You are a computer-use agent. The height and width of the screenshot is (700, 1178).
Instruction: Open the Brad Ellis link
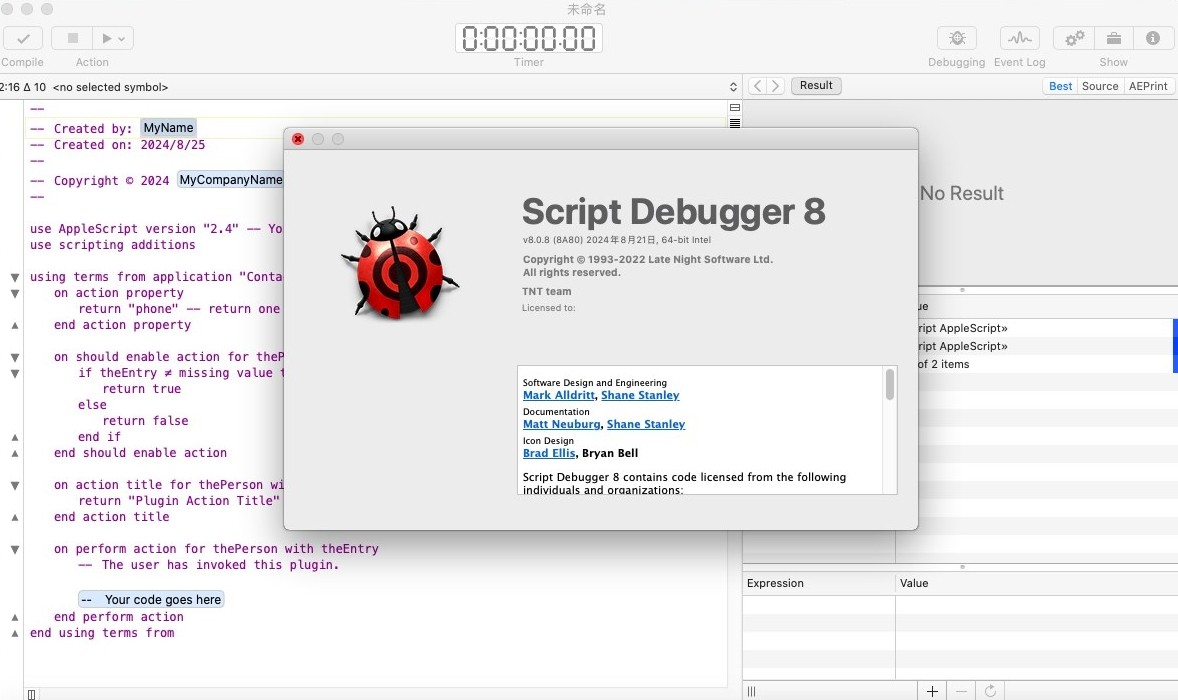pyautogui.click(x=549, y=453)
